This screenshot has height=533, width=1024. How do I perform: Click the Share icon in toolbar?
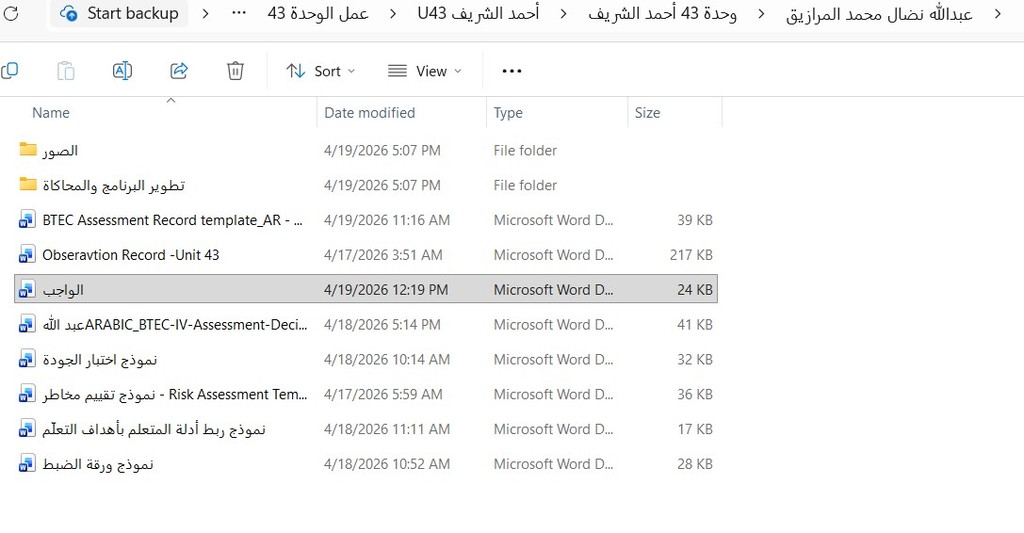179,71
